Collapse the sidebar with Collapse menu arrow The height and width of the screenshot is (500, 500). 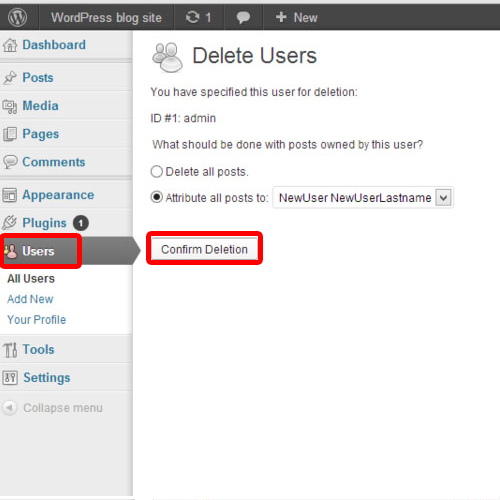(x=10, y=408)
